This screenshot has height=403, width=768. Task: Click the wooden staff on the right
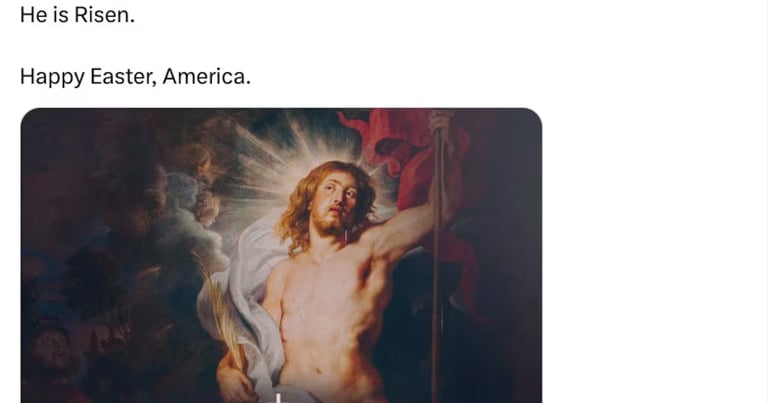[436, 264]
